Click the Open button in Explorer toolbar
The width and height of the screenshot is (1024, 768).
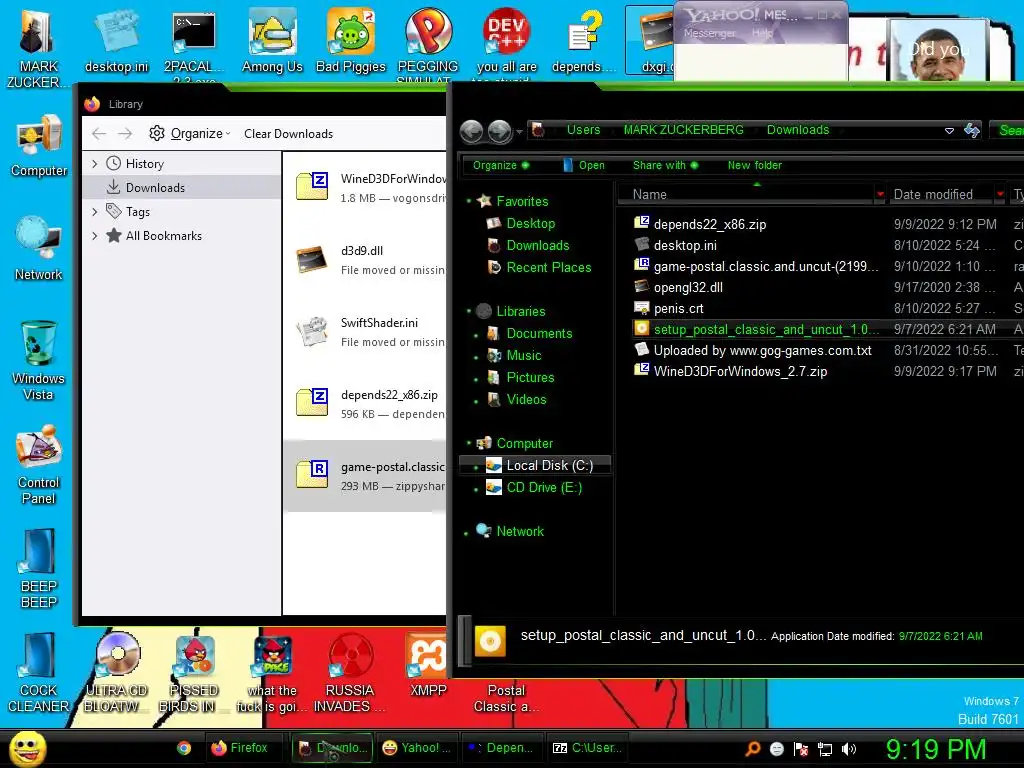pos(584,165)
